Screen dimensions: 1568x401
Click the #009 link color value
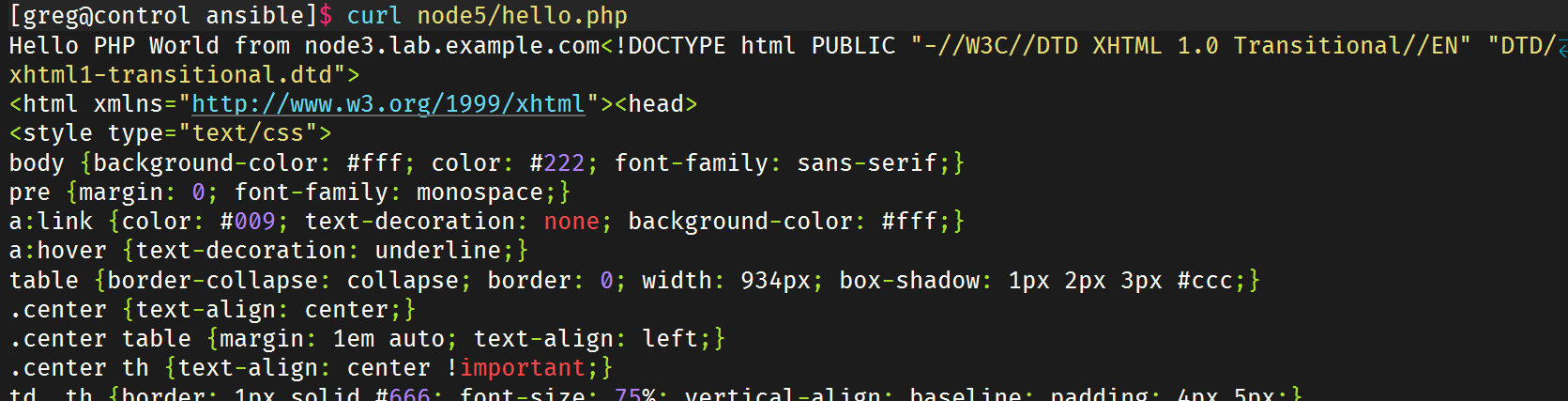click(248, 222)
